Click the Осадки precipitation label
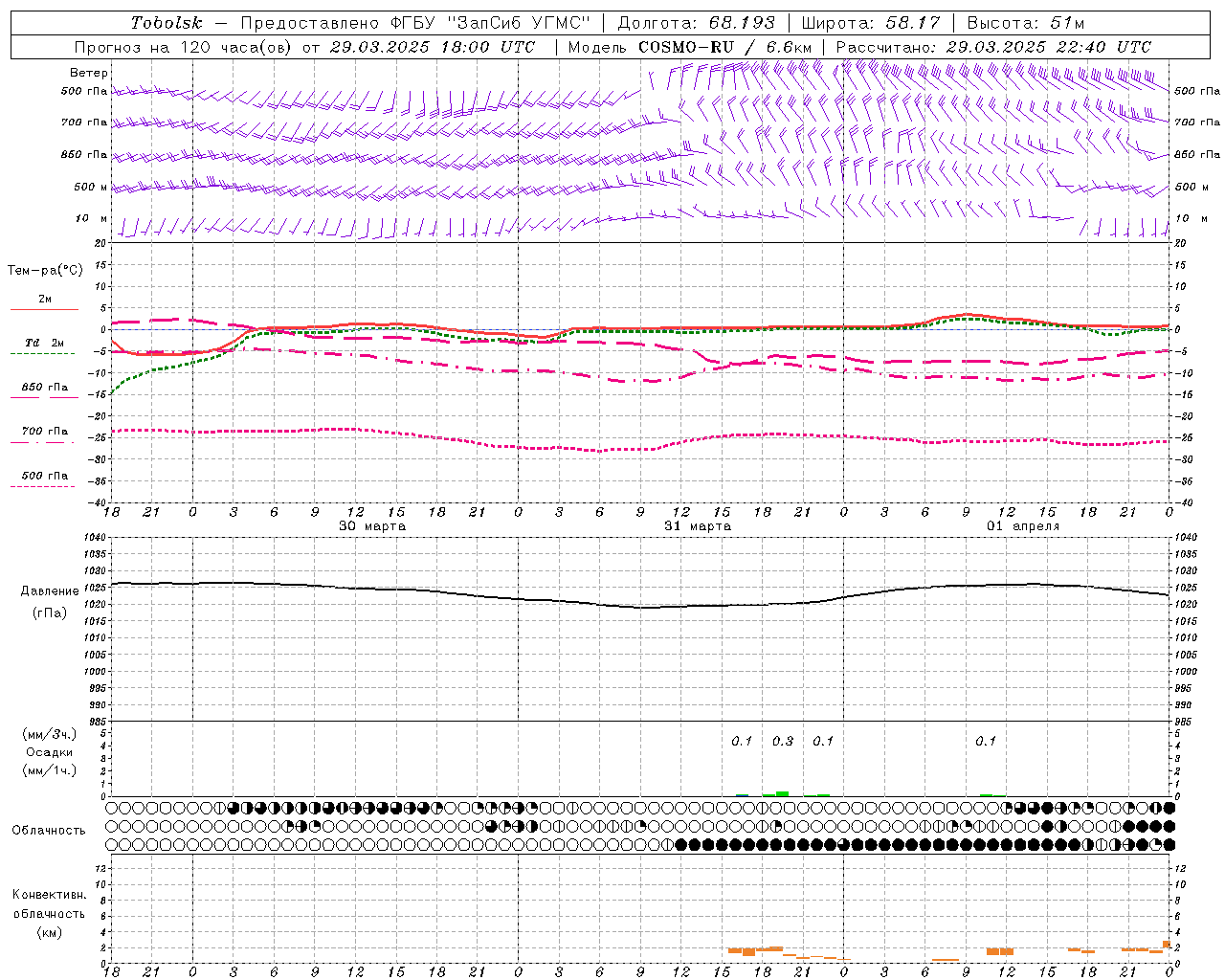This screenshot has width=1225, height=980. (x=50, y=752)
